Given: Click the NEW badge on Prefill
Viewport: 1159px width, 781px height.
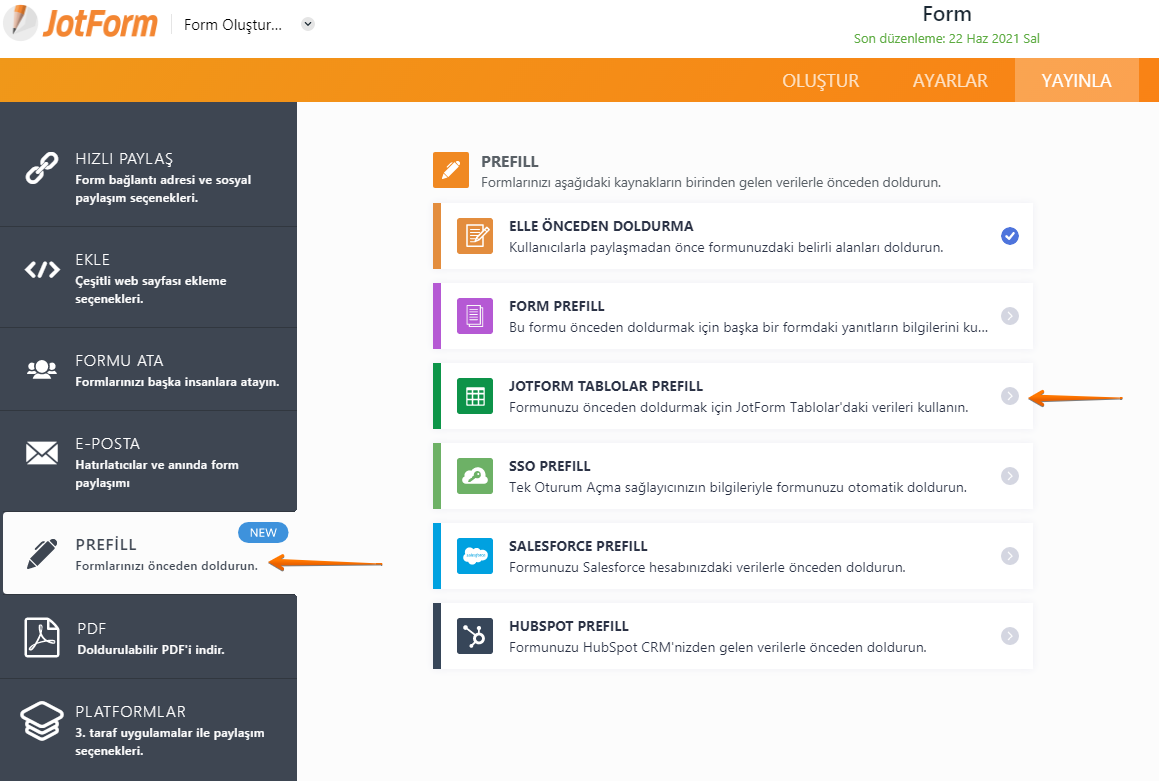Looking at the screenshot, I should point(263,533).
